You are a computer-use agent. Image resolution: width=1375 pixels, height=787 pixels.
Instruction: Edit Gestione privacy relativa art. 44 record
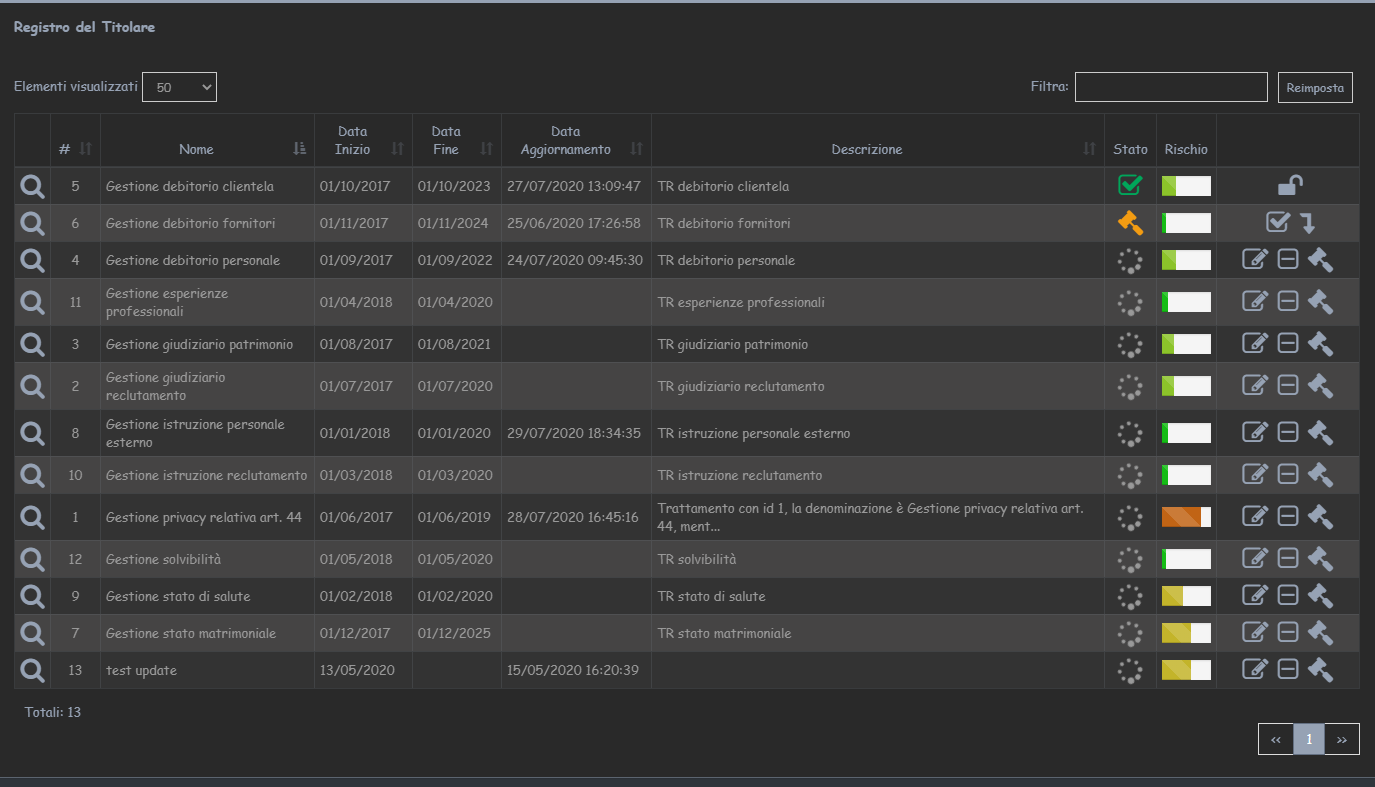[x=1255, y=517]
